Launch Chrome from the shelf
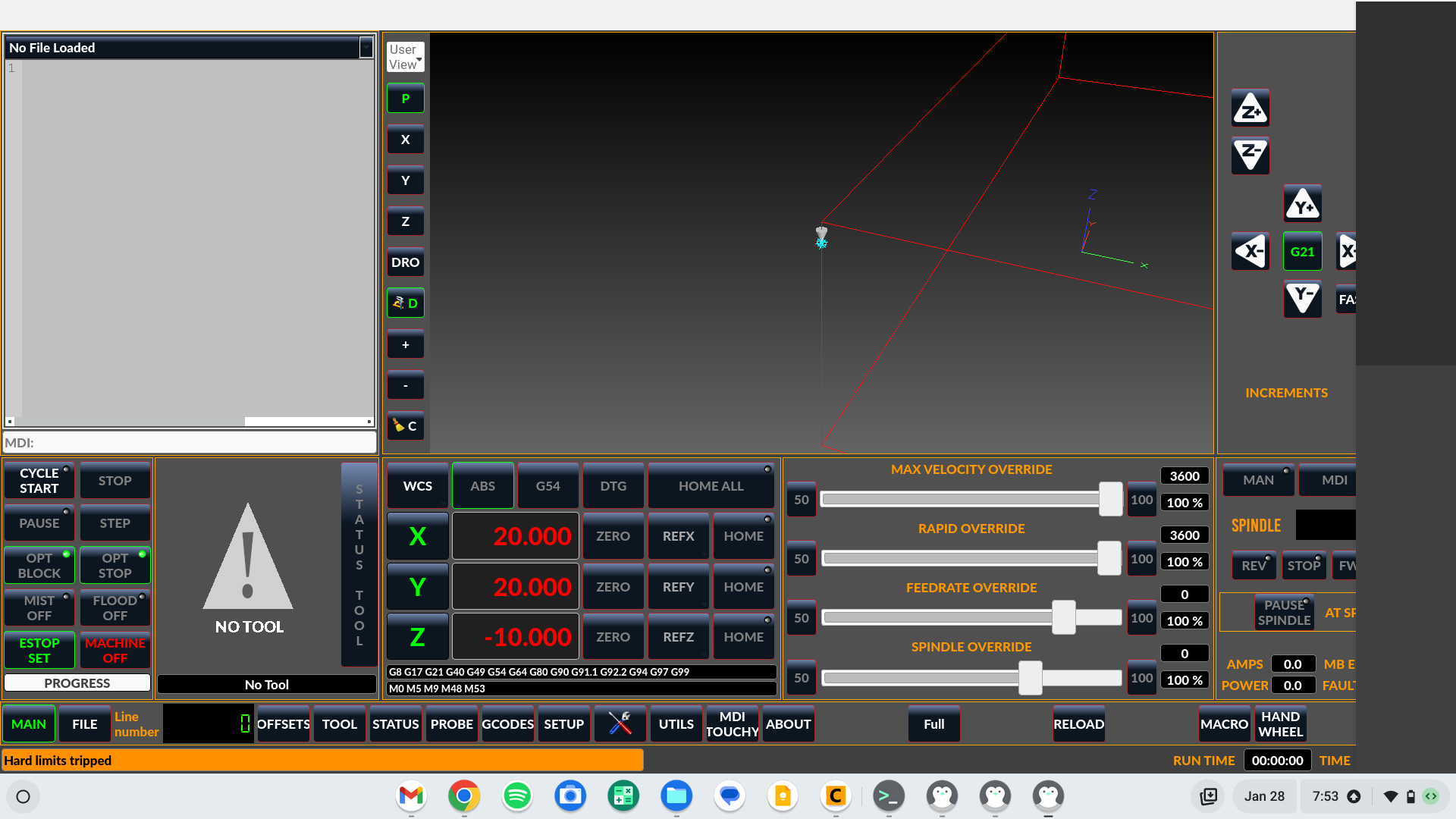The image size is (1456, 819). [464, 795]
